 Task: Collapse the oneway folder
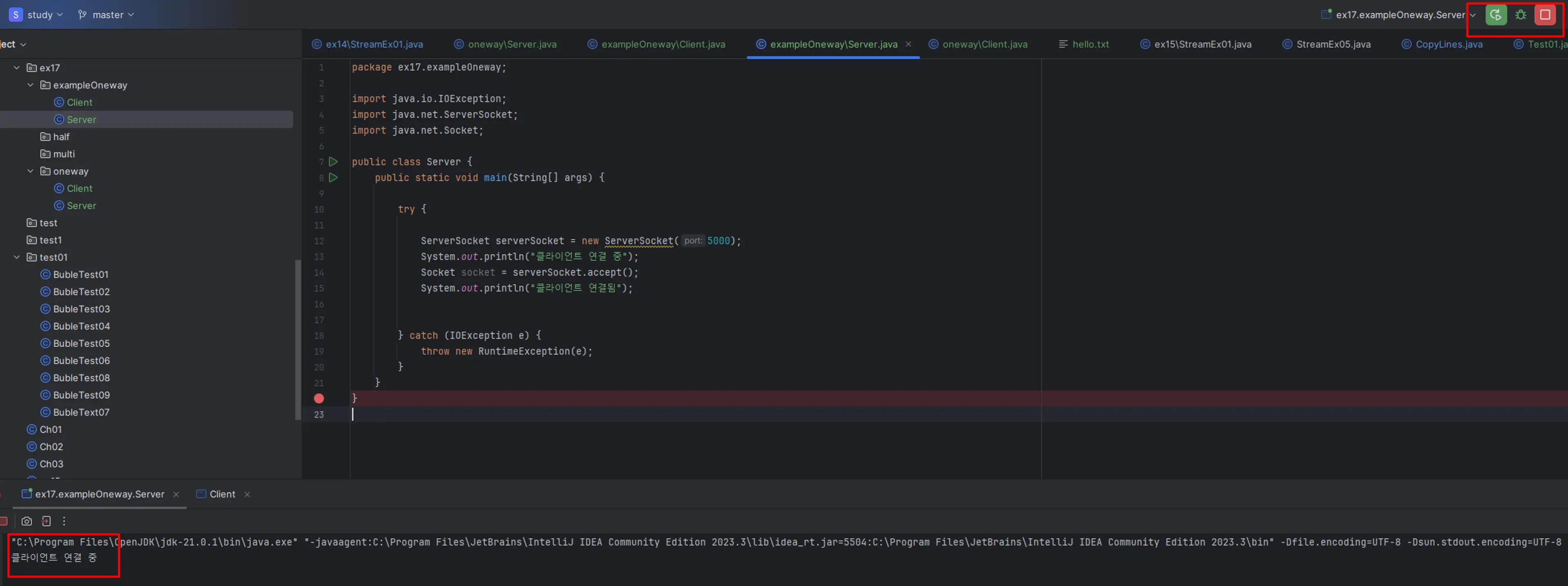pyautogui.click(x=31, y=171)
